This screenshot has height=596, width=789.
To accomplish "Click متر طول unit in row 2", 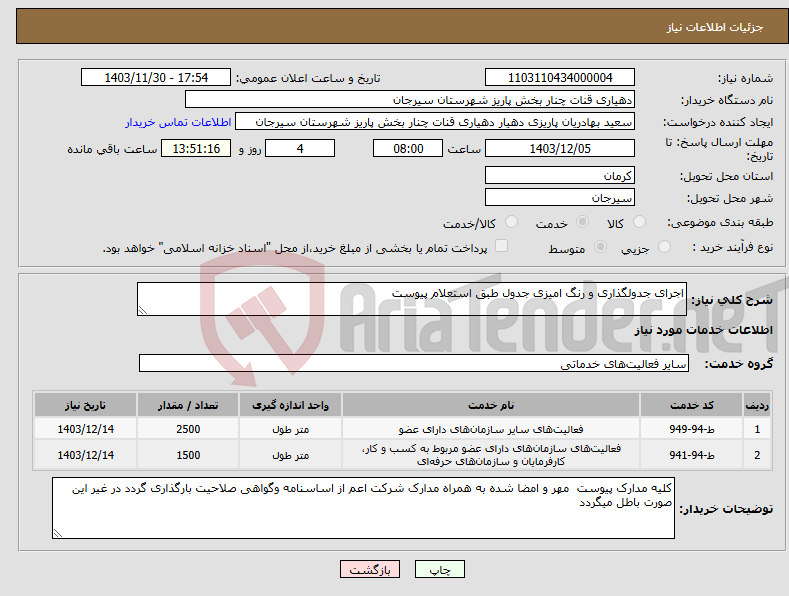I will tap(290, 455).
